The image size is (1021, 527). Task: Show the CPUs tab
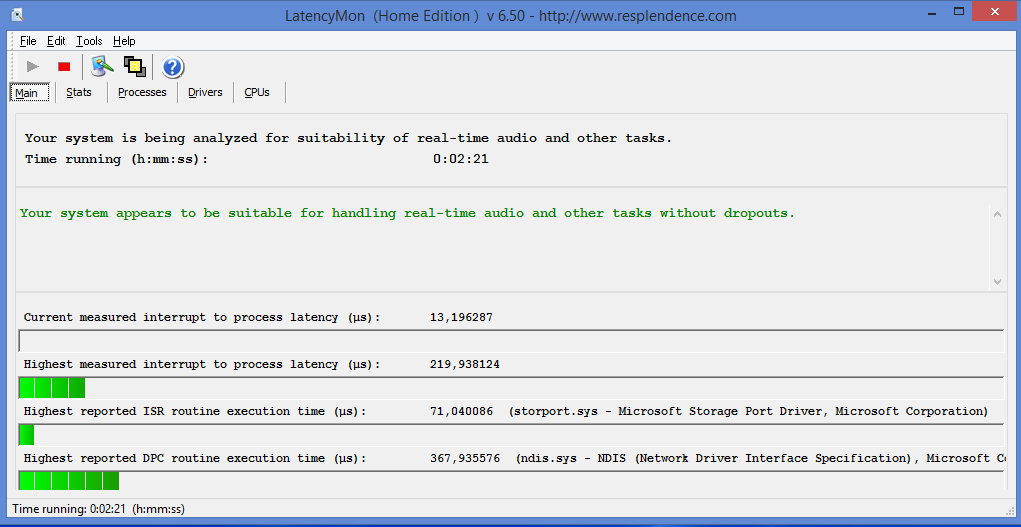click(257, 92)
